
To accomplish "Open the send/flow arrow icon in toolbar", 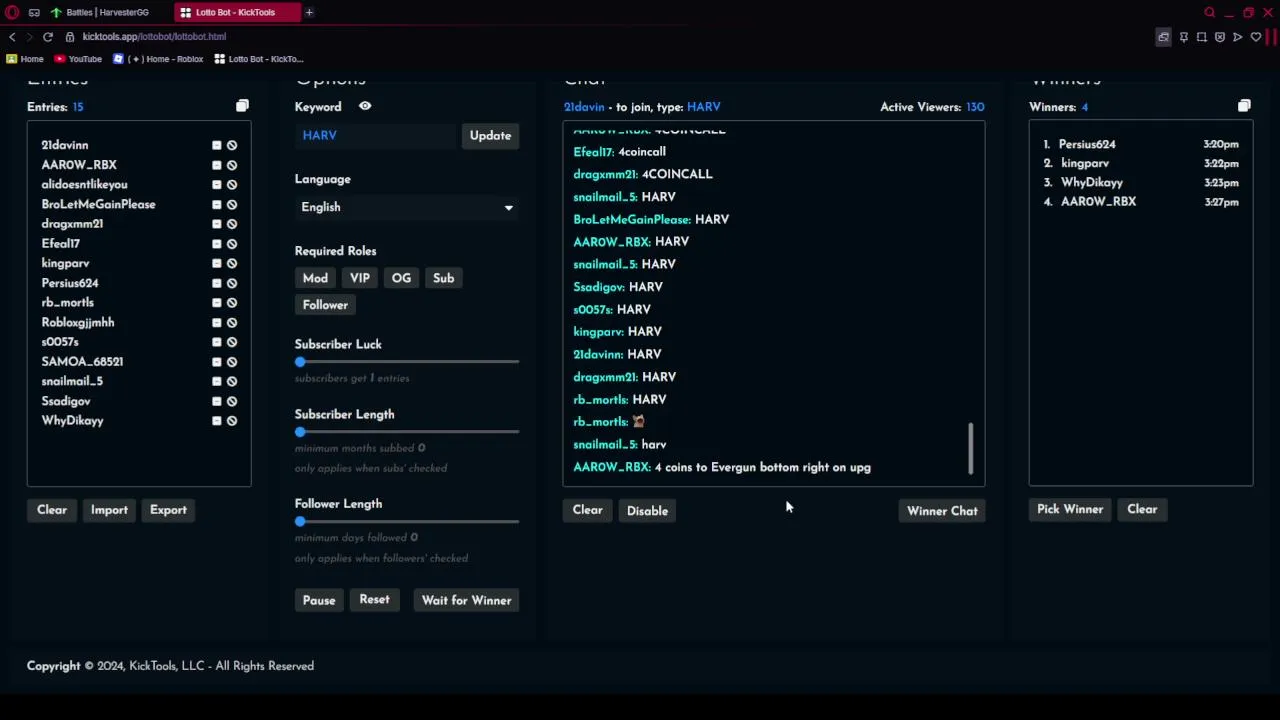I will (1238, 37).
